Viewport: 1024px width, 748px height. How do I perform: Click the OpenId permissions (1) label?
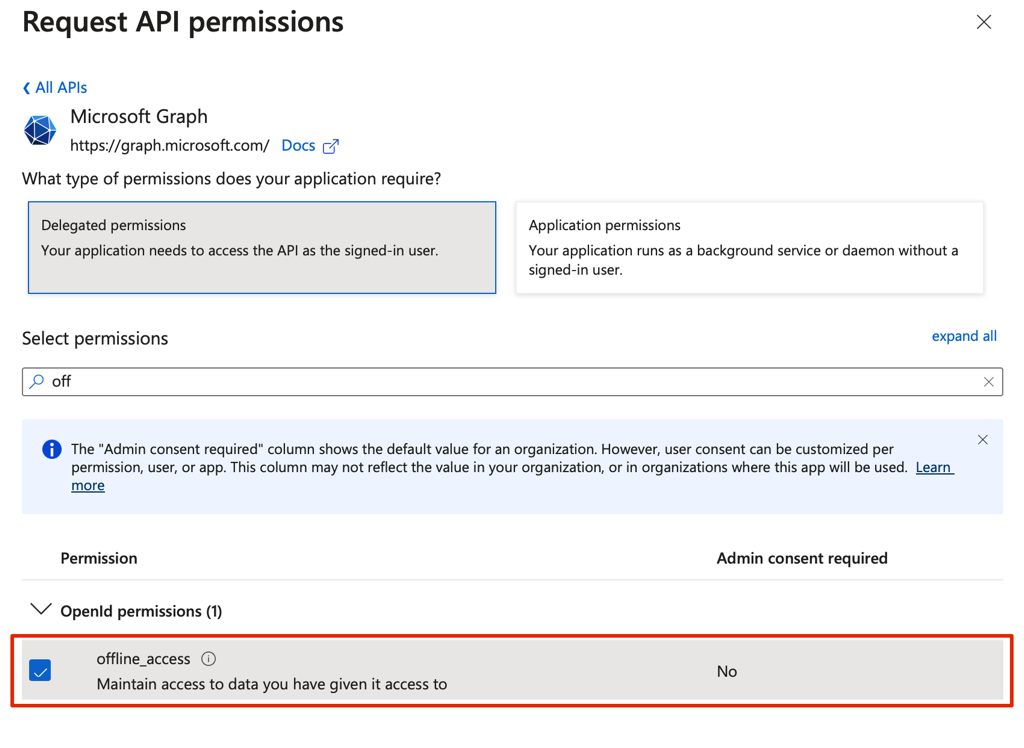point(141,611)
